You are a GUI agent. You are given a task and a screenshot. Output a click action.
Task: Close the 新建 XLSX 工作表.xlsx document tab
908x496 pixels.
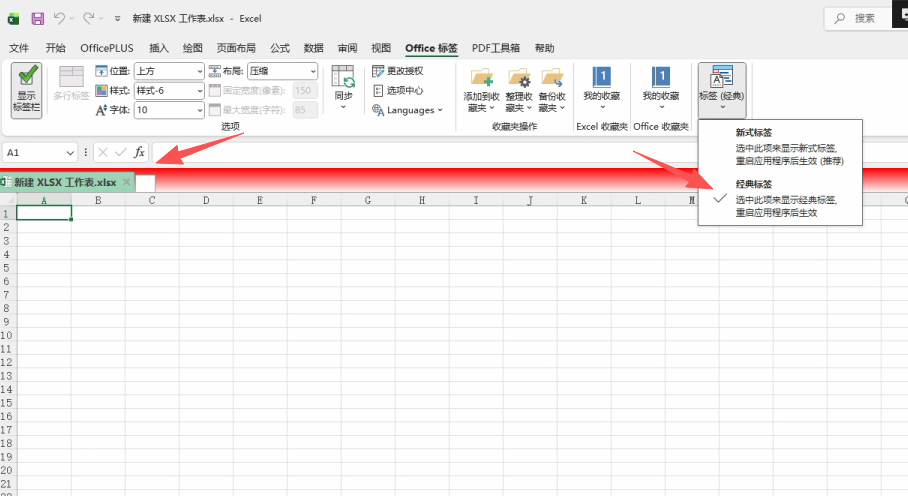[126, 182]
